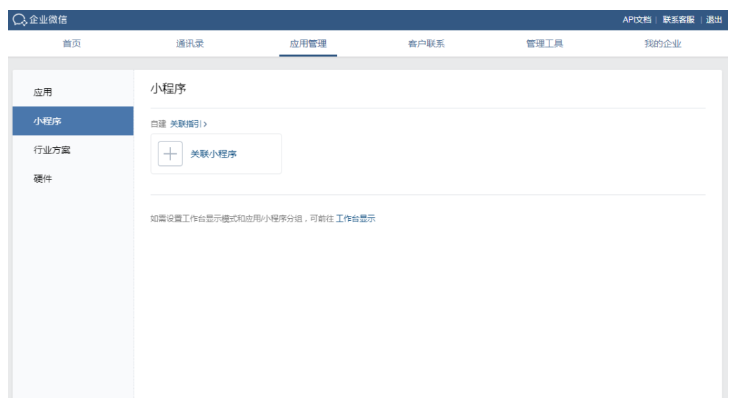This screenshot has height=414, width=738.
Task: Click the 关联小程序 label
Action: (x=213, y=154)
